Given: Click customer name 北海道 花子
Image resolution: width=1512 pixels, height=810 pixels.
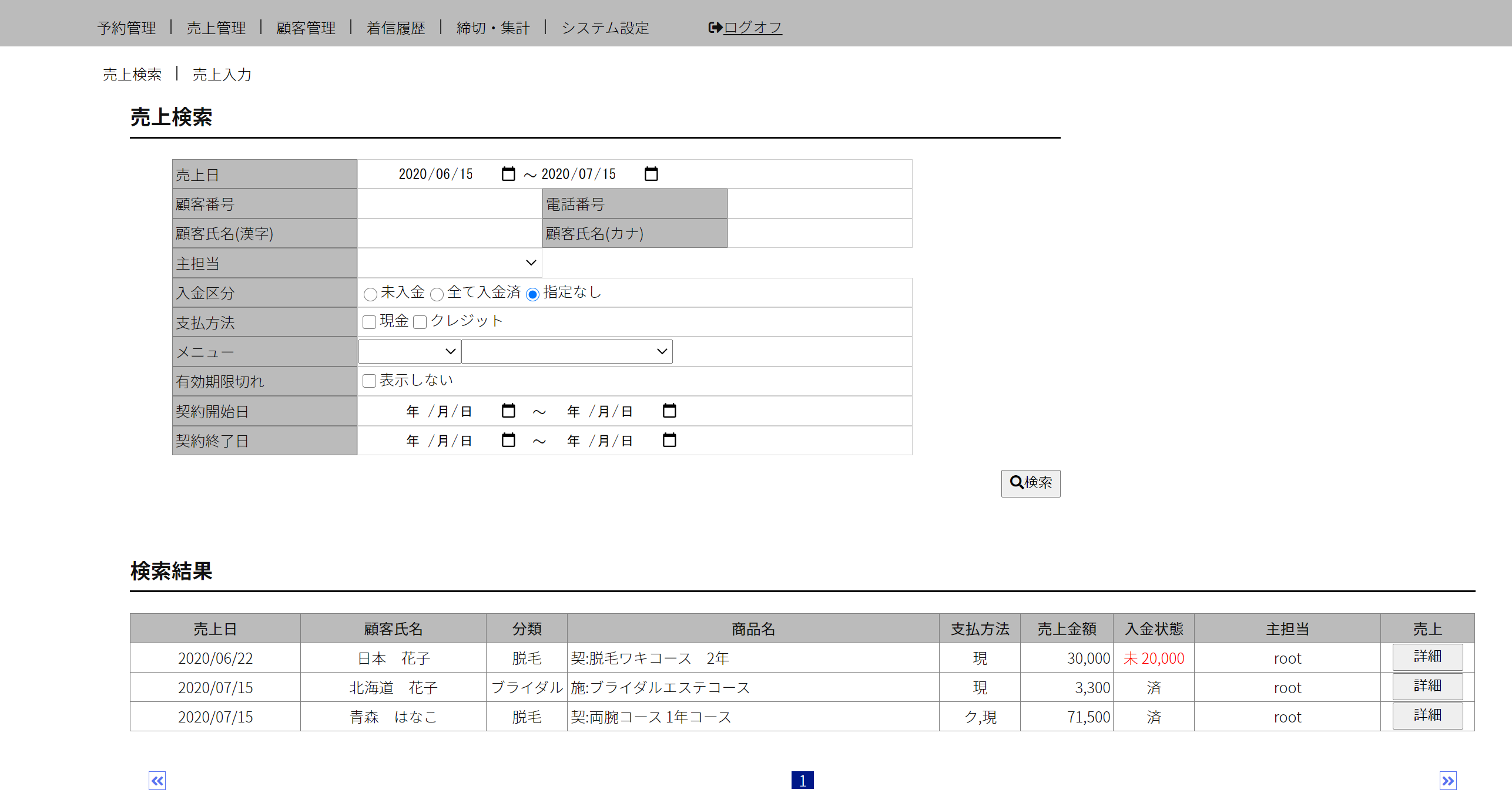Looking at the screenshot, I should click(394, 687).
